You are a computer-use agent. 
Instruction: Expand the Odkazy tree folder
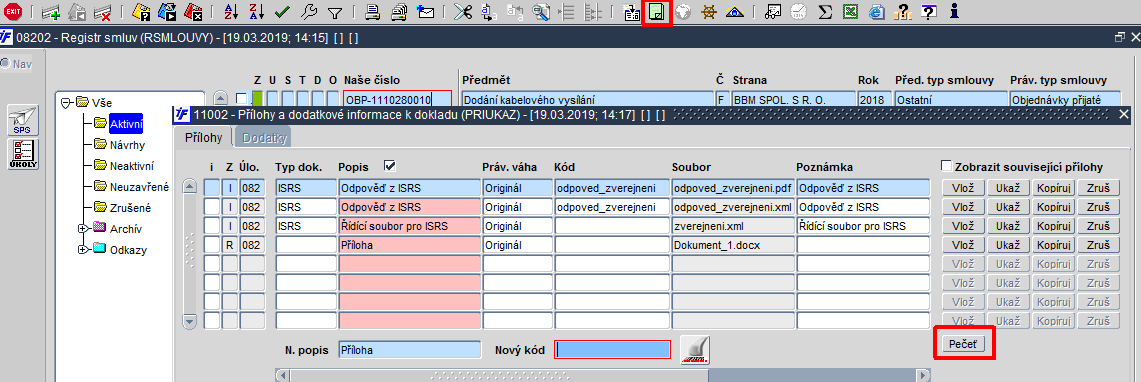82,250
